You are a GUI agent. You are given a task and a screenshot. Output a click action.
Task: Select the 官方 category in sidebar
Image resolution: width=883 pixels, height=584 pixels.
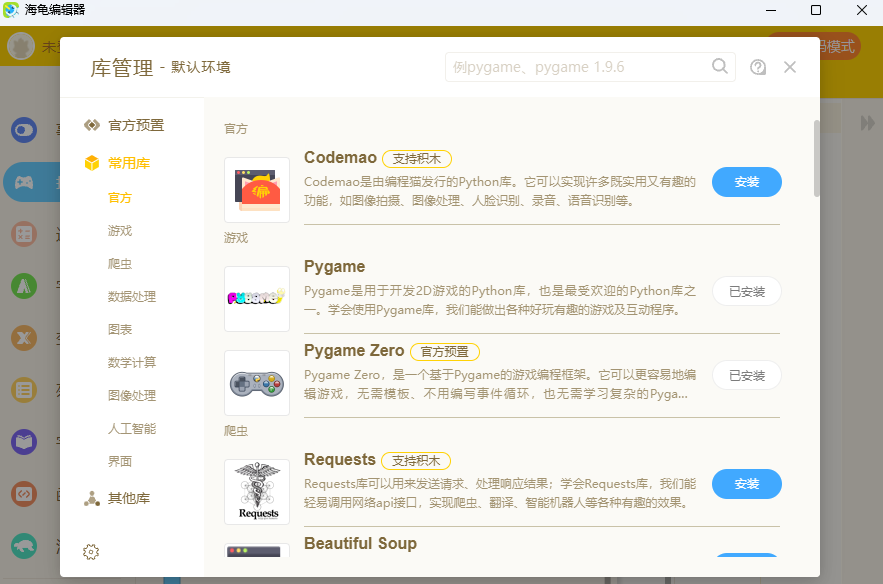[x=120, y=198]
